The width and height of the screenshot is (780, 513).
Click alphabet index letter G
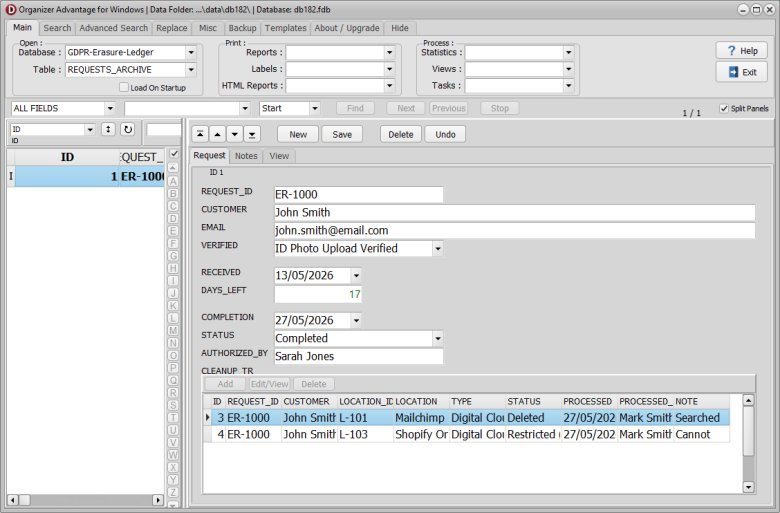pyautogui.click(x=173, y=256)
